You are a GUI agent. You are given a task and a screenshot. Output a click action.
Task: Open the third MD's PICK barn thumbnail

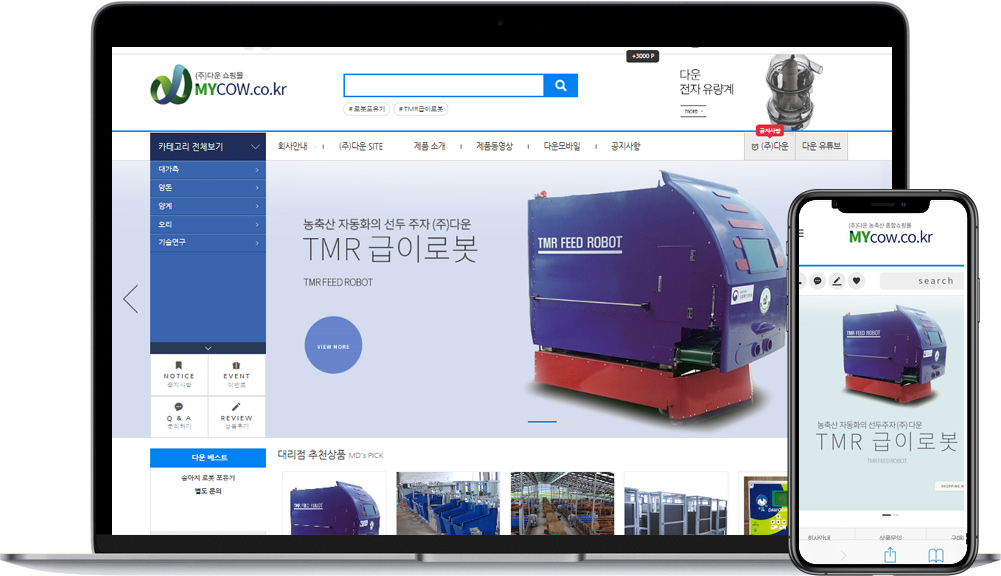coord(562,503)
